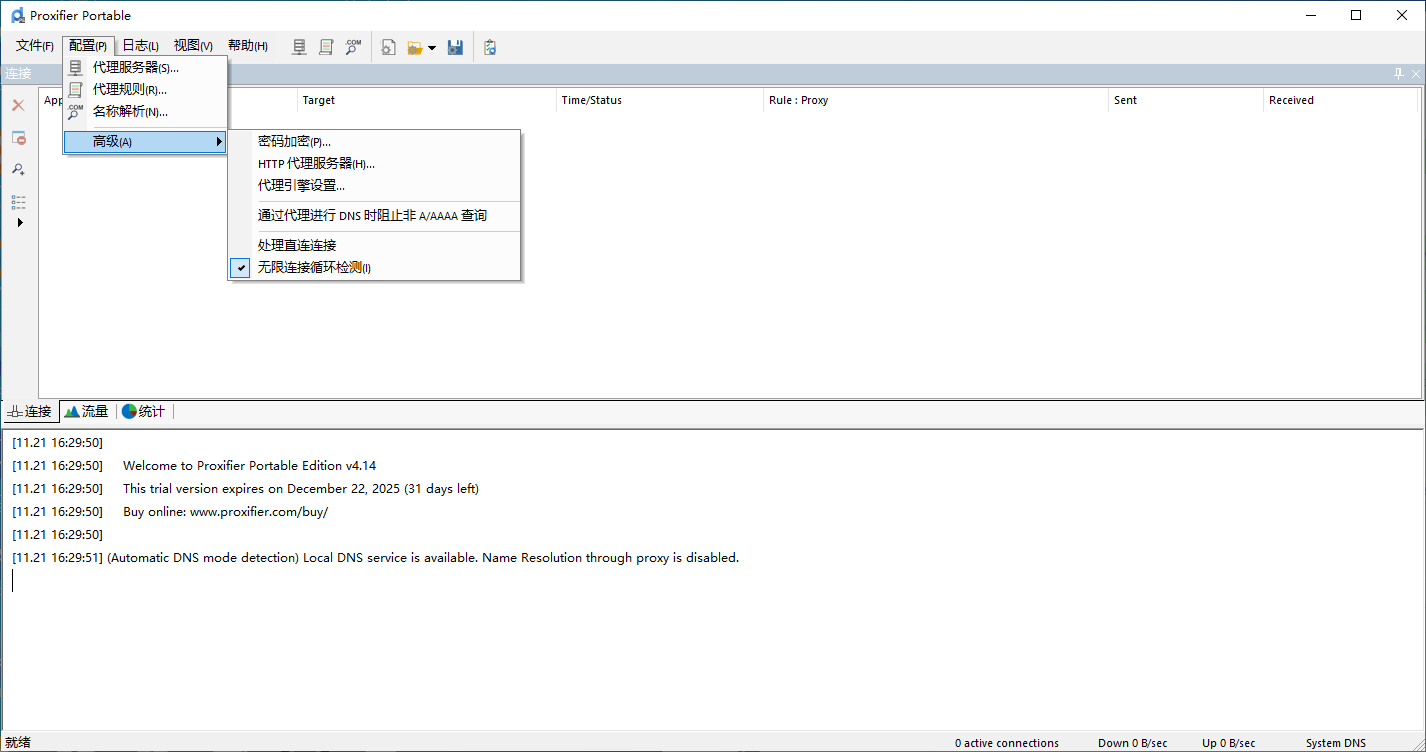This screenshot has height=752, width=1426.
Task: Select 代理服务器(S)... from the menu
Action: [x=135, y=68]
